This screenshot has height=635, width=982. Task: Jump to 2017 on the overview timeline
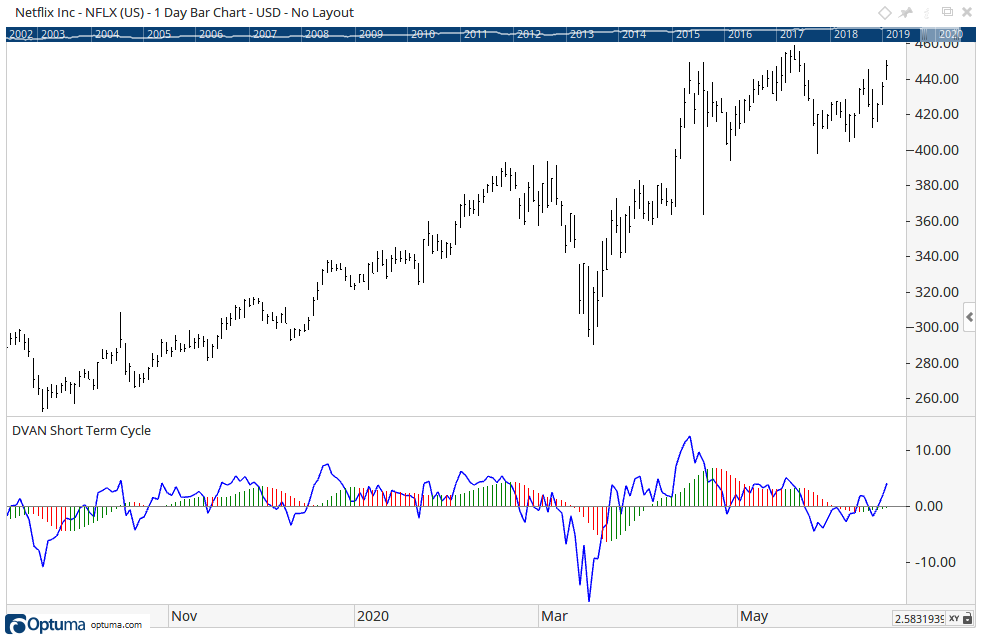pyautogui.click(x=792, y=34)
